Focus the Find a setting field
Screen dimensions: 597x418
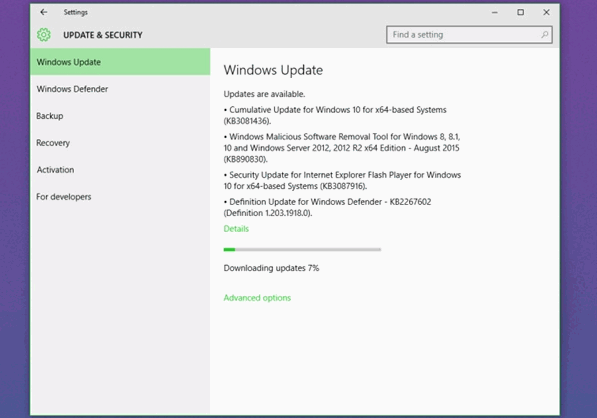click(x=469, y=35)
